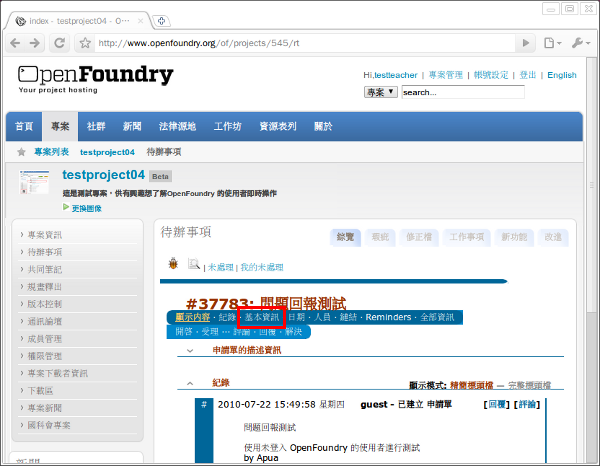Image resolution: width=600 pixels, height=466 pixels.
Task: Switch to the 新功能 tab
Action: [514, 237]
